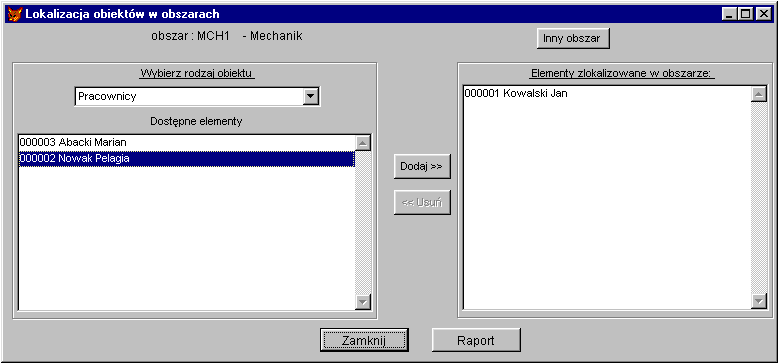The width and height of the screenshot is (778, 363).
Task: Click the Inny obszar button
Action: coord(573,38)
